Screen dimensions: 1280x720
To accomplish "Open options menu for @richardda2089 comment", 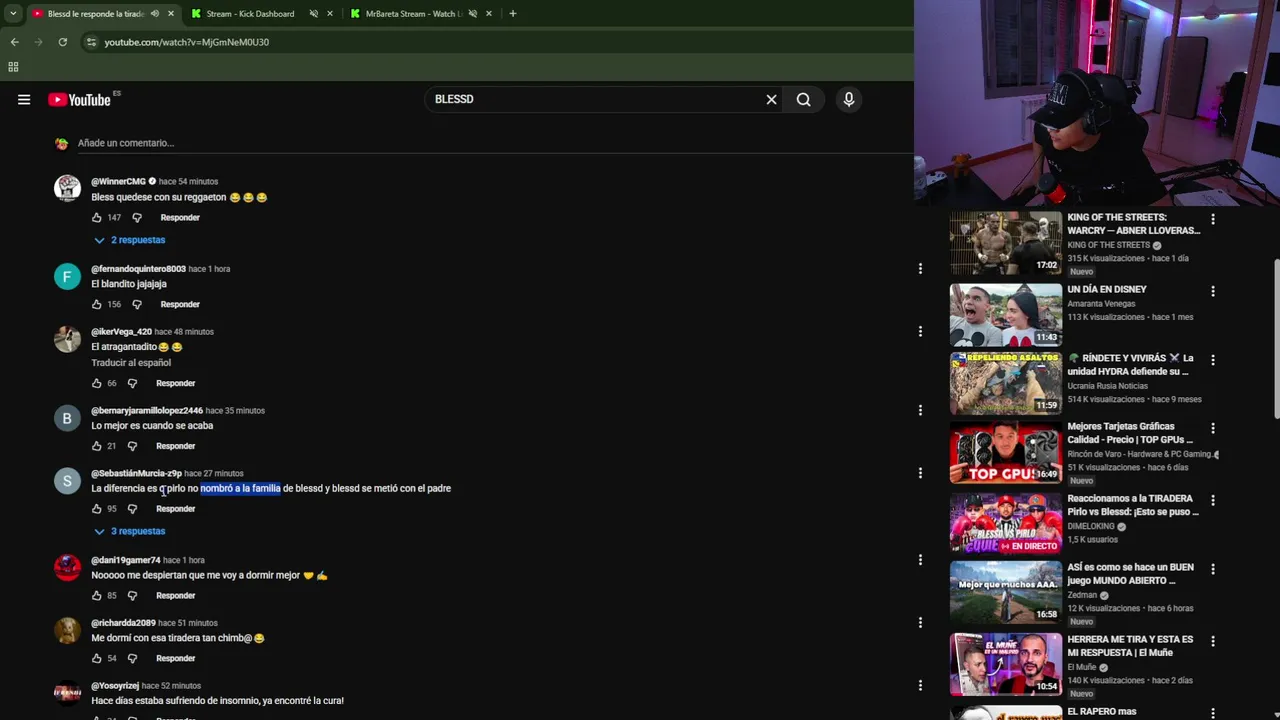I will tap(920, 623).
